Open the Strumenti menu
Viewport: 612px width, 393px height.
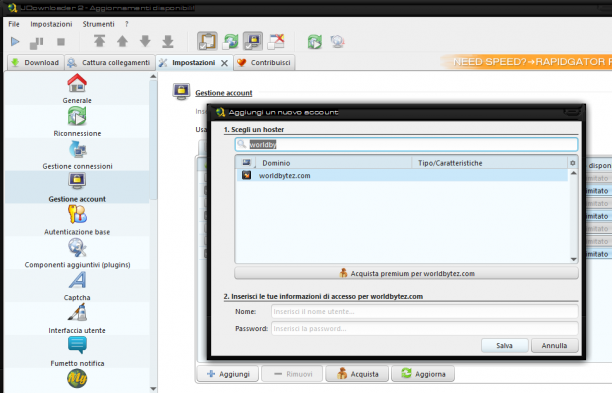coord(98,24)
